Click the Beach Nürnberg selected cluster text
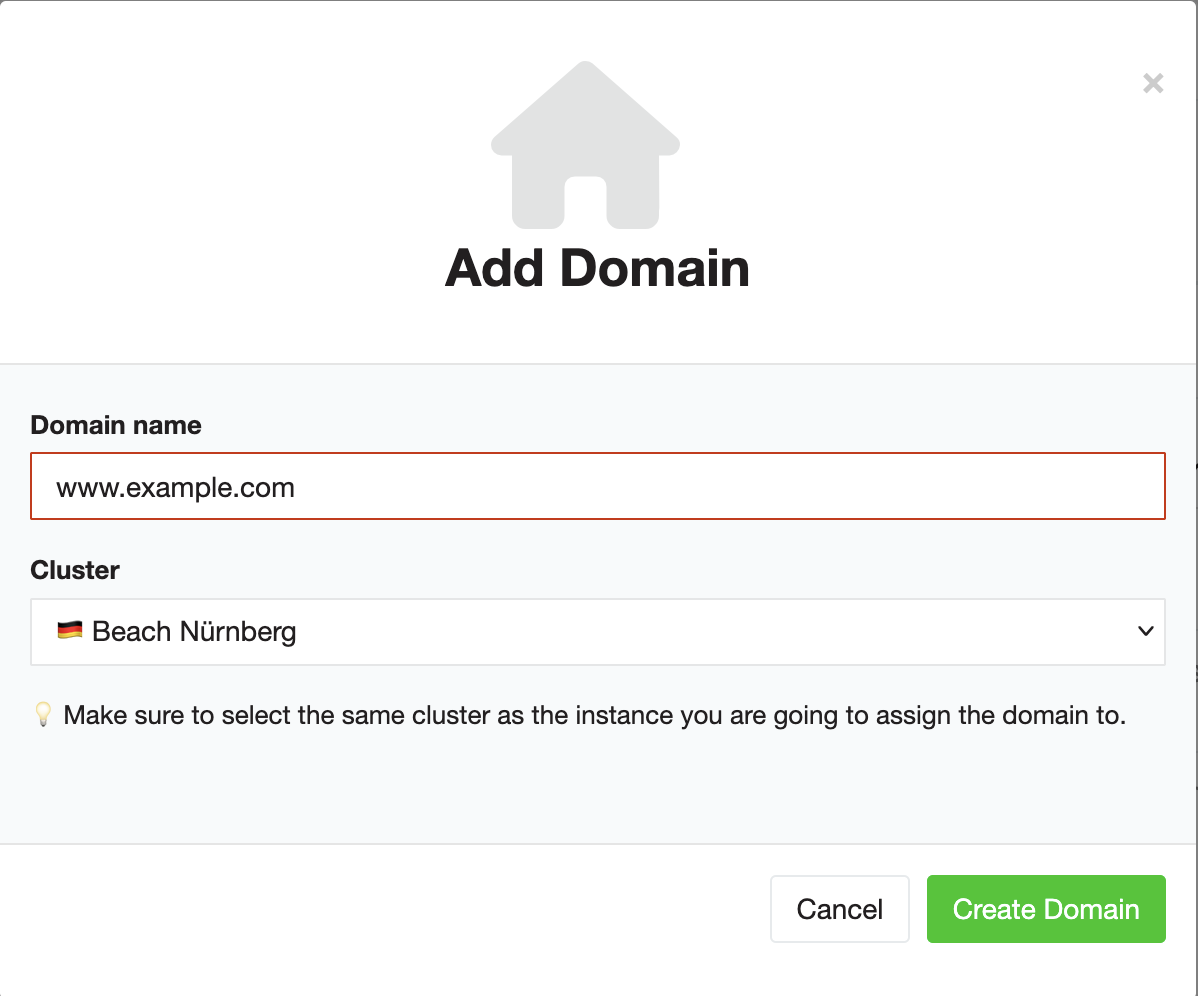The image size is (1198, 996). 194,632
